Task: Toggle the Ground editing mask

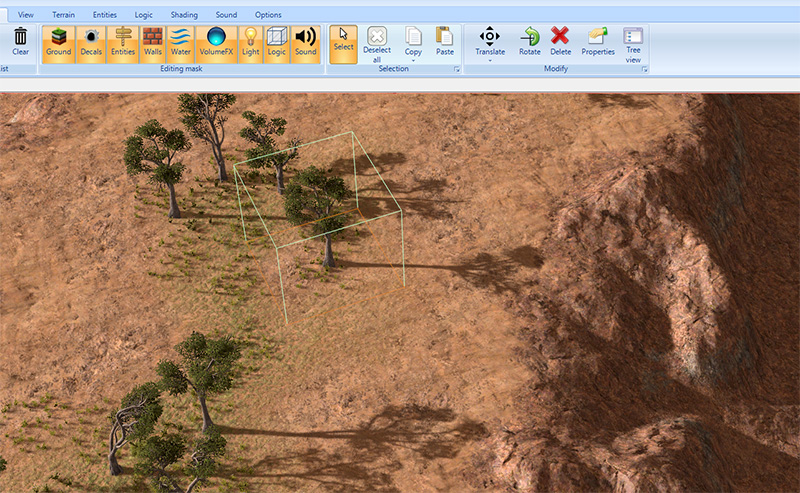Action: click(59, 44)
